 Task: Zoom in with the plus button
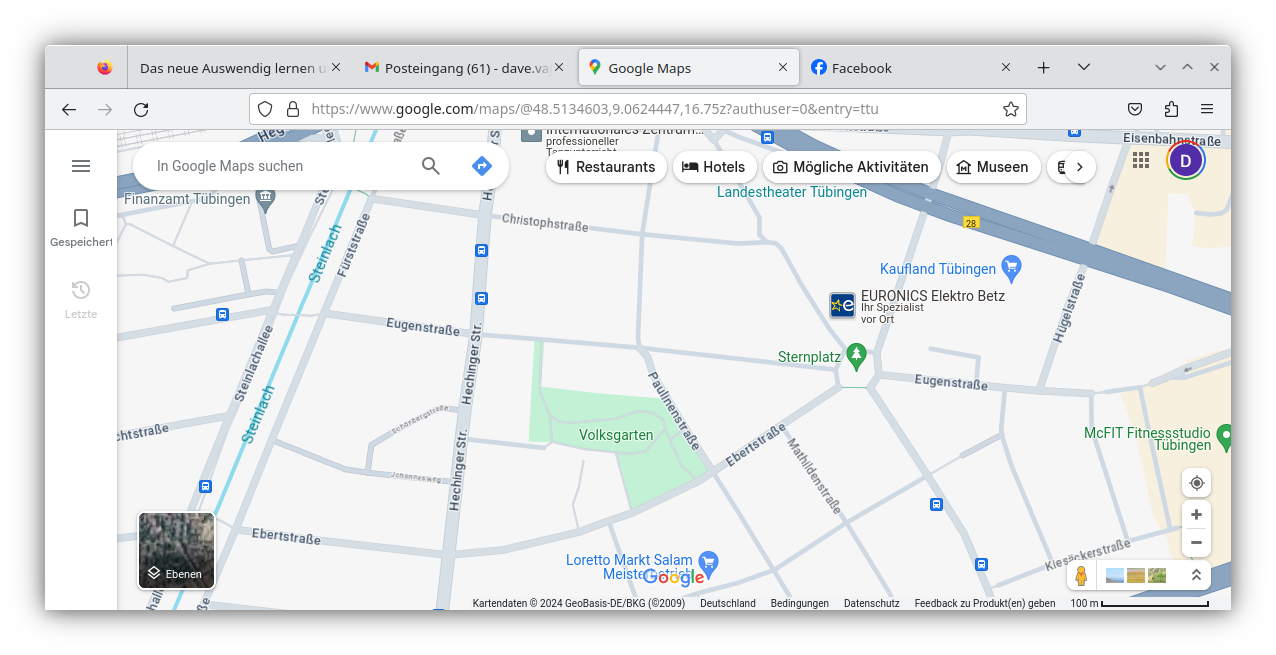click(1196, 515)
